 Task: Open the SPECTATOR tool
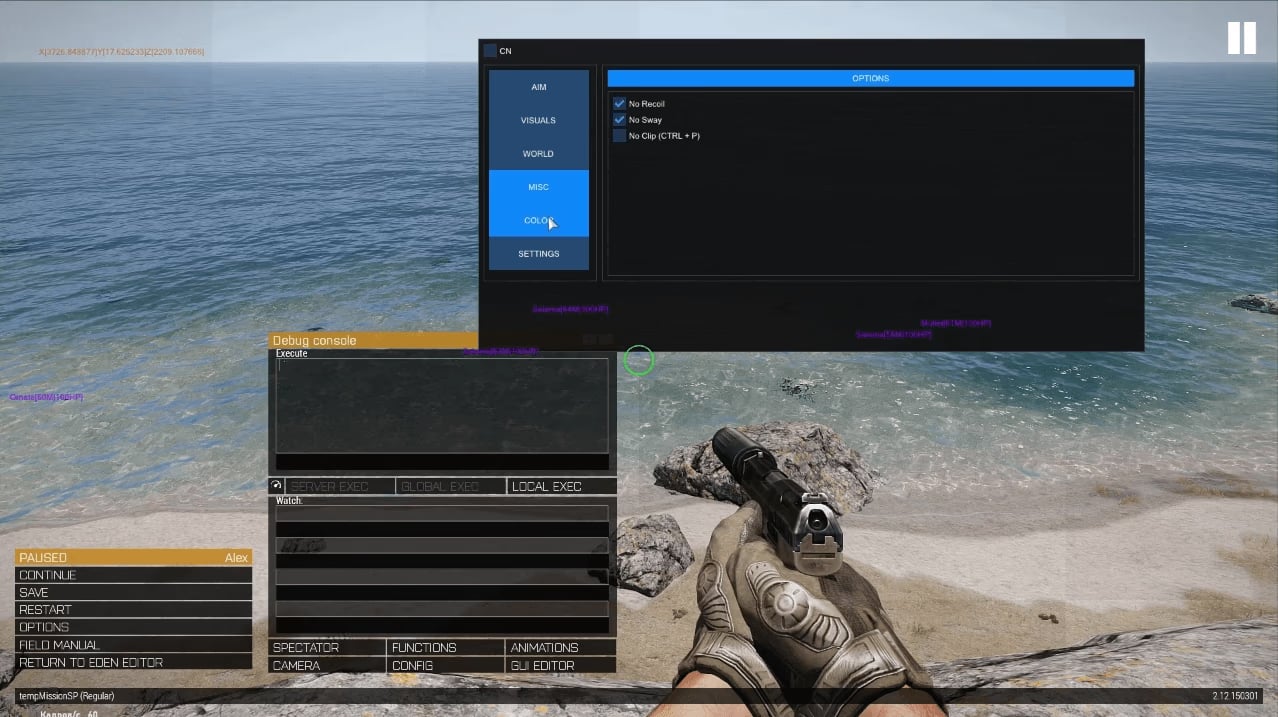pos(327,647)
